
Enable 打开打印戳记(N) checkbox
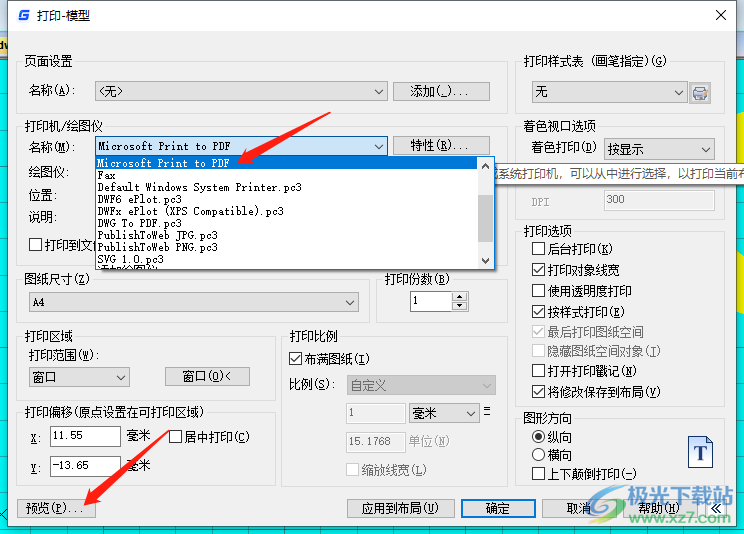pyautogui.click(x=538, y=370)
